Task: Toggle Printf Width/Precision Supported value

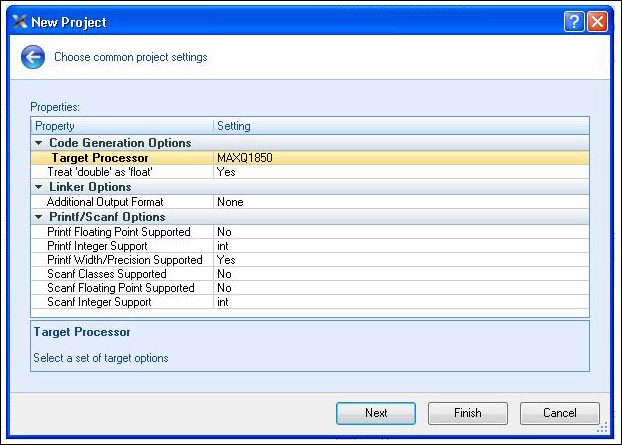Action: tap(400, 260)
